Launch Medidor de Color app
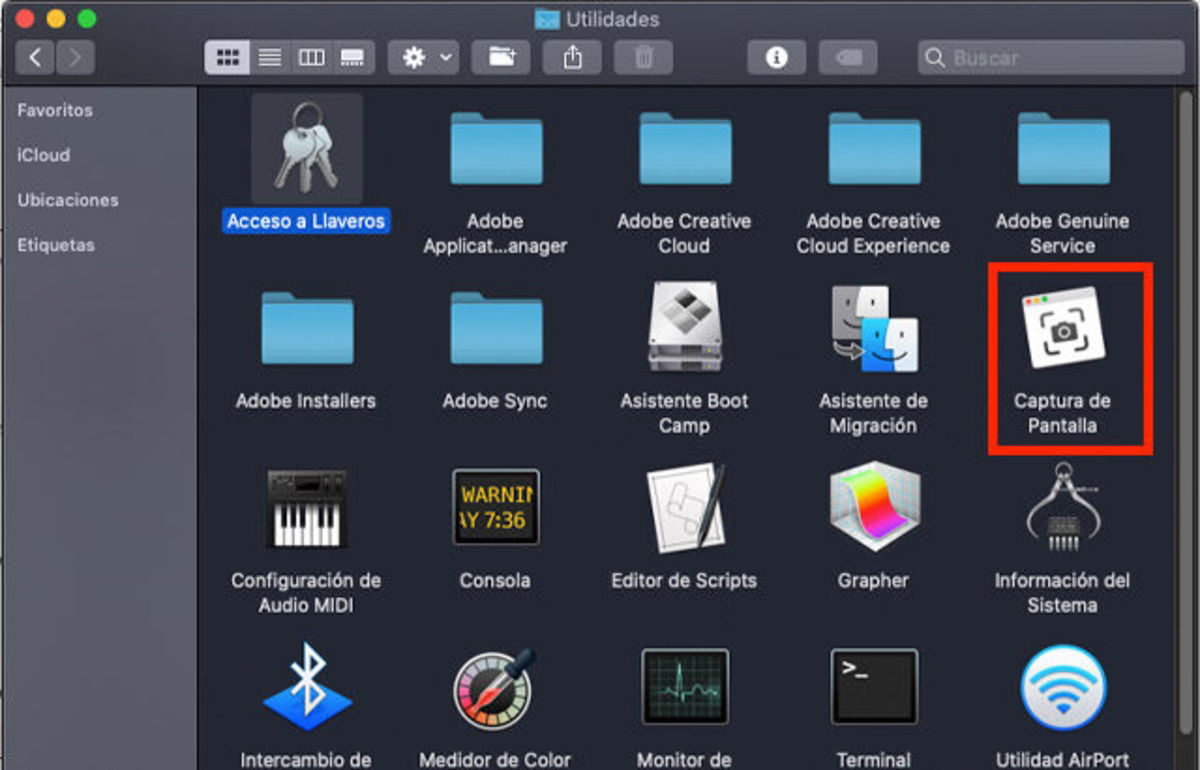This screenshot has height=770, width=1200. [494, 688]
